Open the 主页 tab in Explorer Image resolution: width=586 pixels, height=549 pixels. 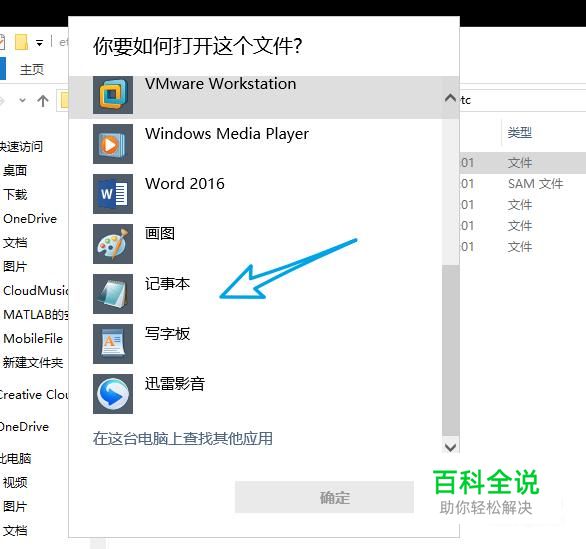(x=32, y=70)
